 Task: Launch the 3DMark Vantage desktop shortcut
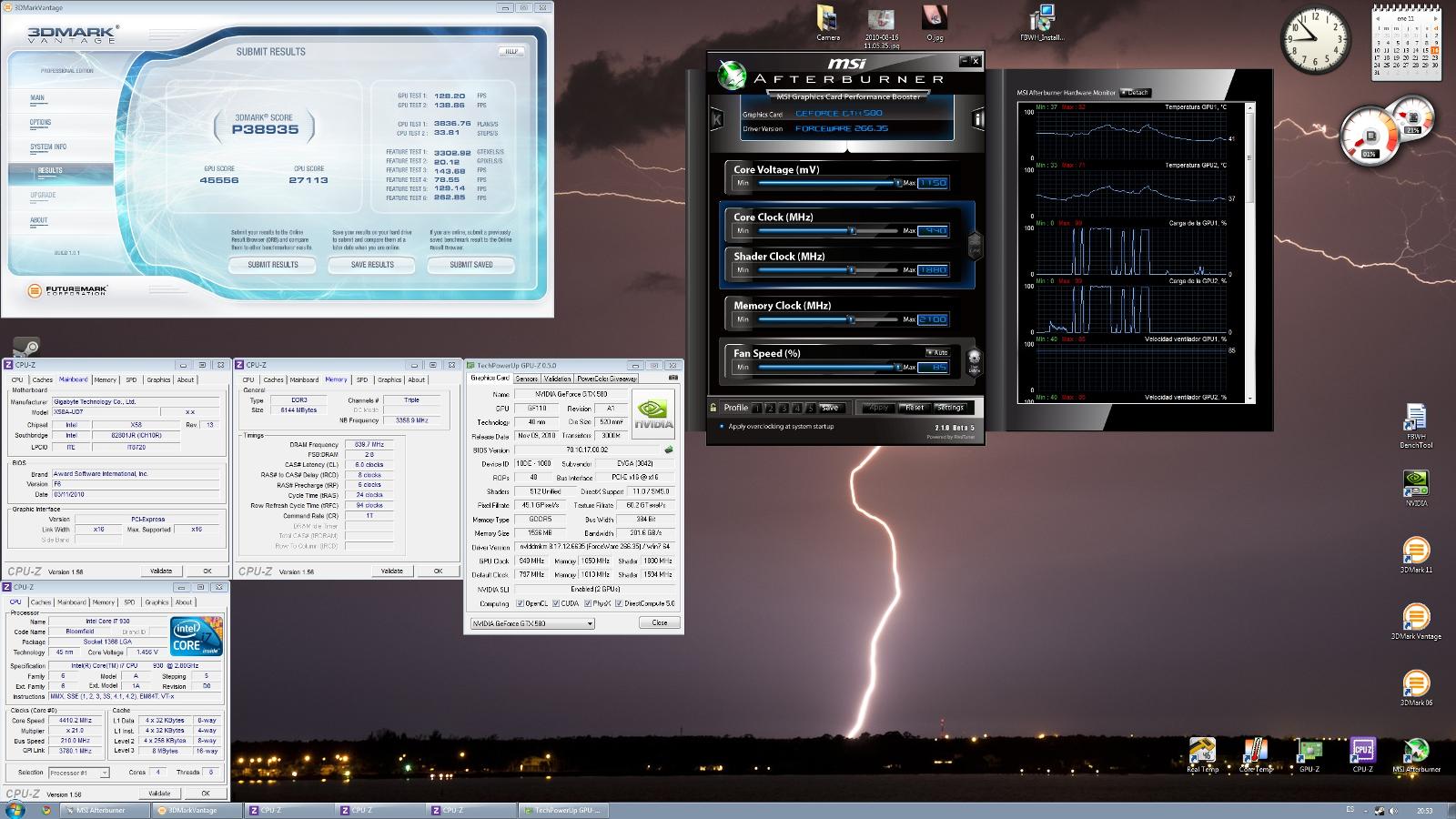tap(1416, 621)
